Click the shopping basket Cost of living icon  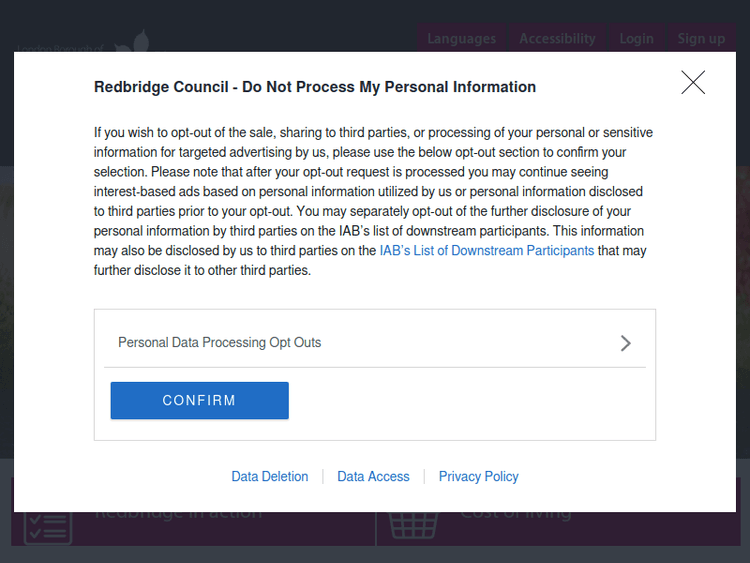[413, 525]
